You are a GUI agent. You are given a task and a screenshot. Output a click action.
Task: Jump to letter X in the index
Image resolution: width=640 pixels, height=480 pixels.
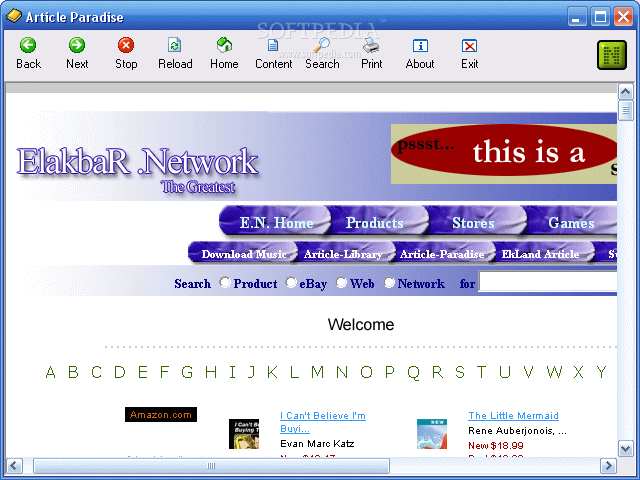pos(578,372)
